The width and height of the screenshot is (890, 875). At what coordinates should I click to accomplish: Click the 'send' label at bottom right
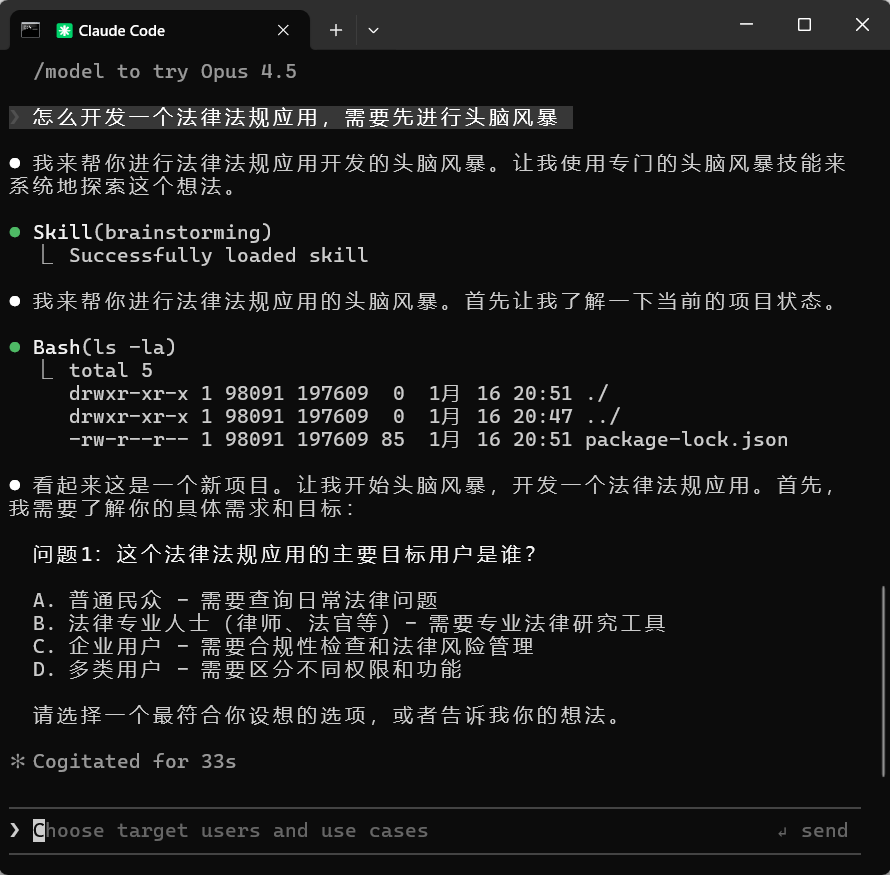pyautogui.click(x=825, y=830)
